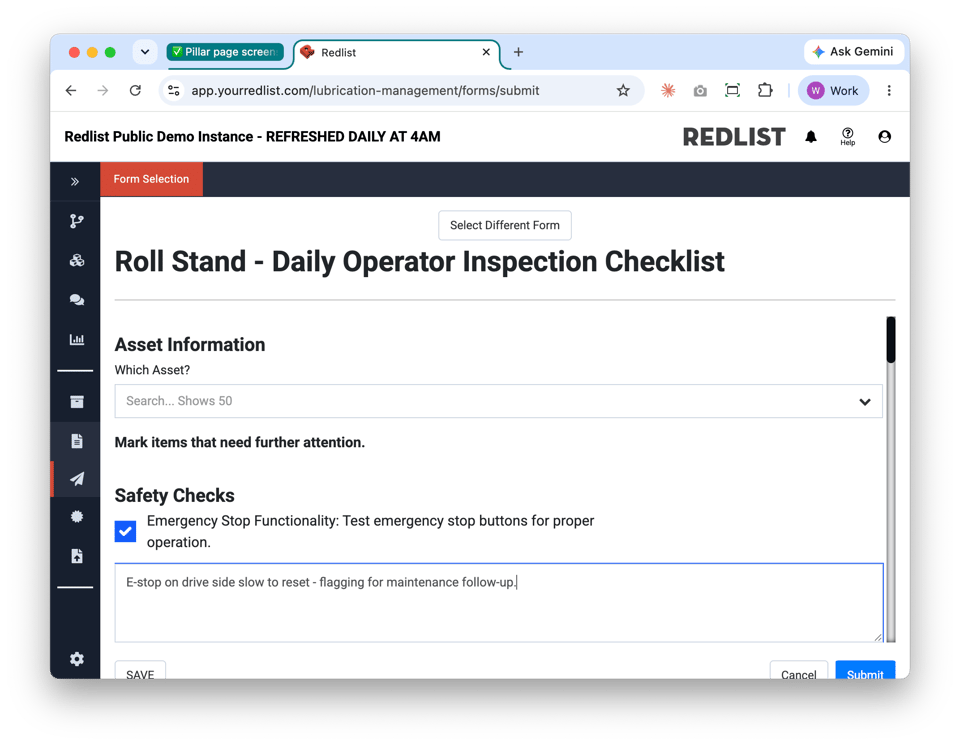
Task: Select the Form Selection tab
Action: [x=151, y=179]
